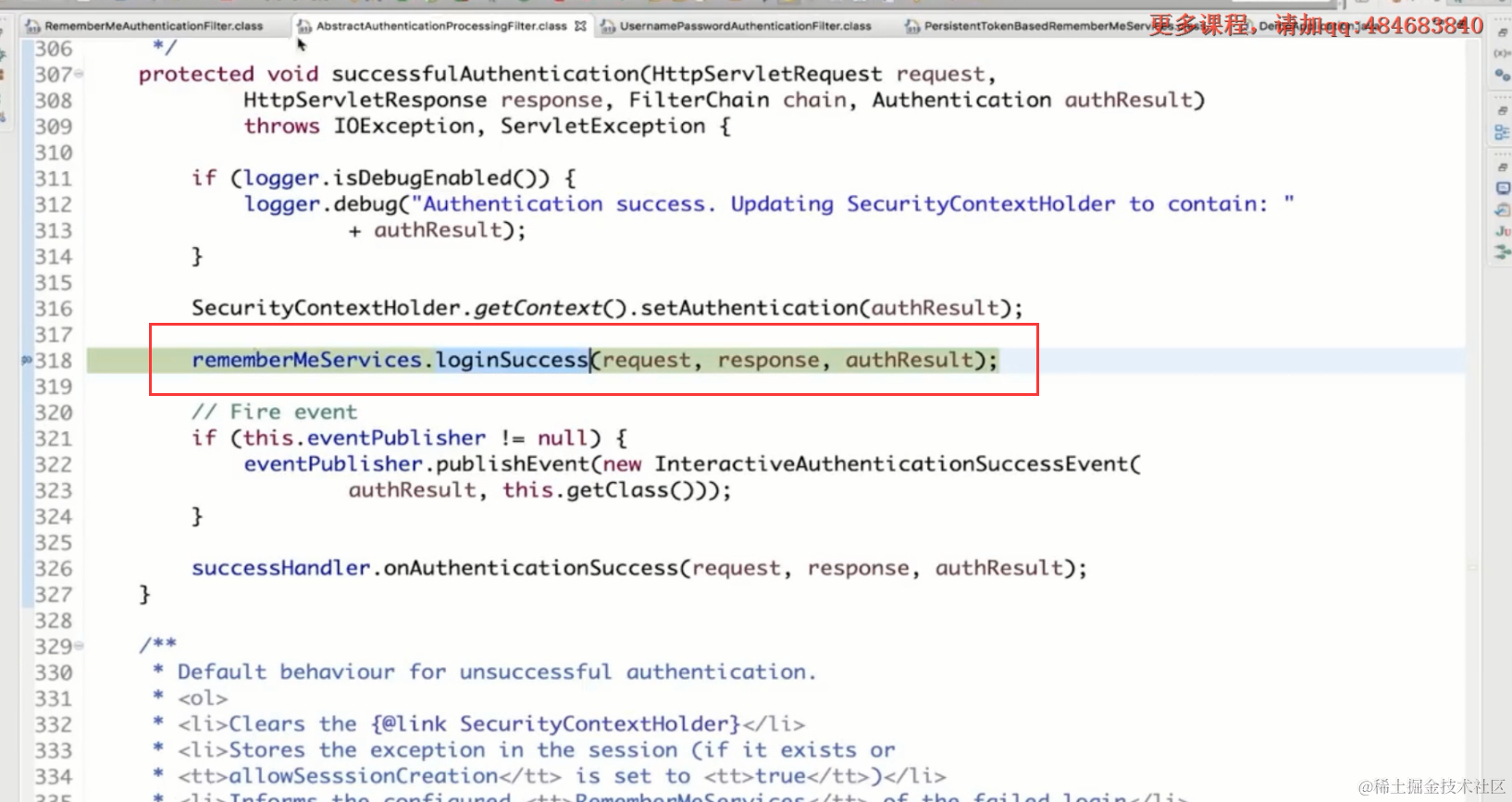
Task: Click allowSesssionCreation on line 334
Action: click(x=364, y=776)
